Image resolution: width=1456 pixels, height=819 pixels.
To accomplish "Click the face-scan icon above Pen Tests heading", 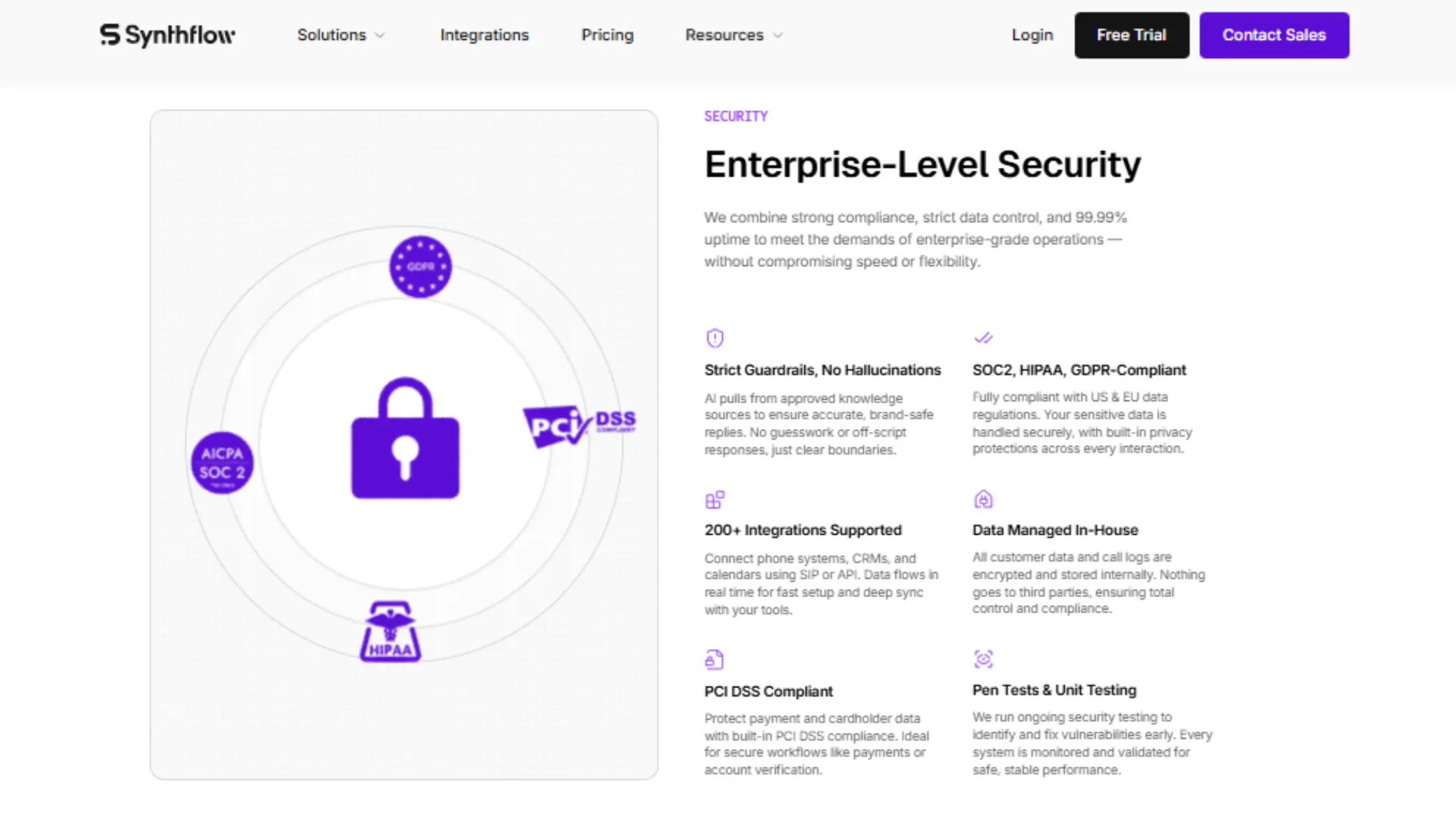I will click(983, 659).
